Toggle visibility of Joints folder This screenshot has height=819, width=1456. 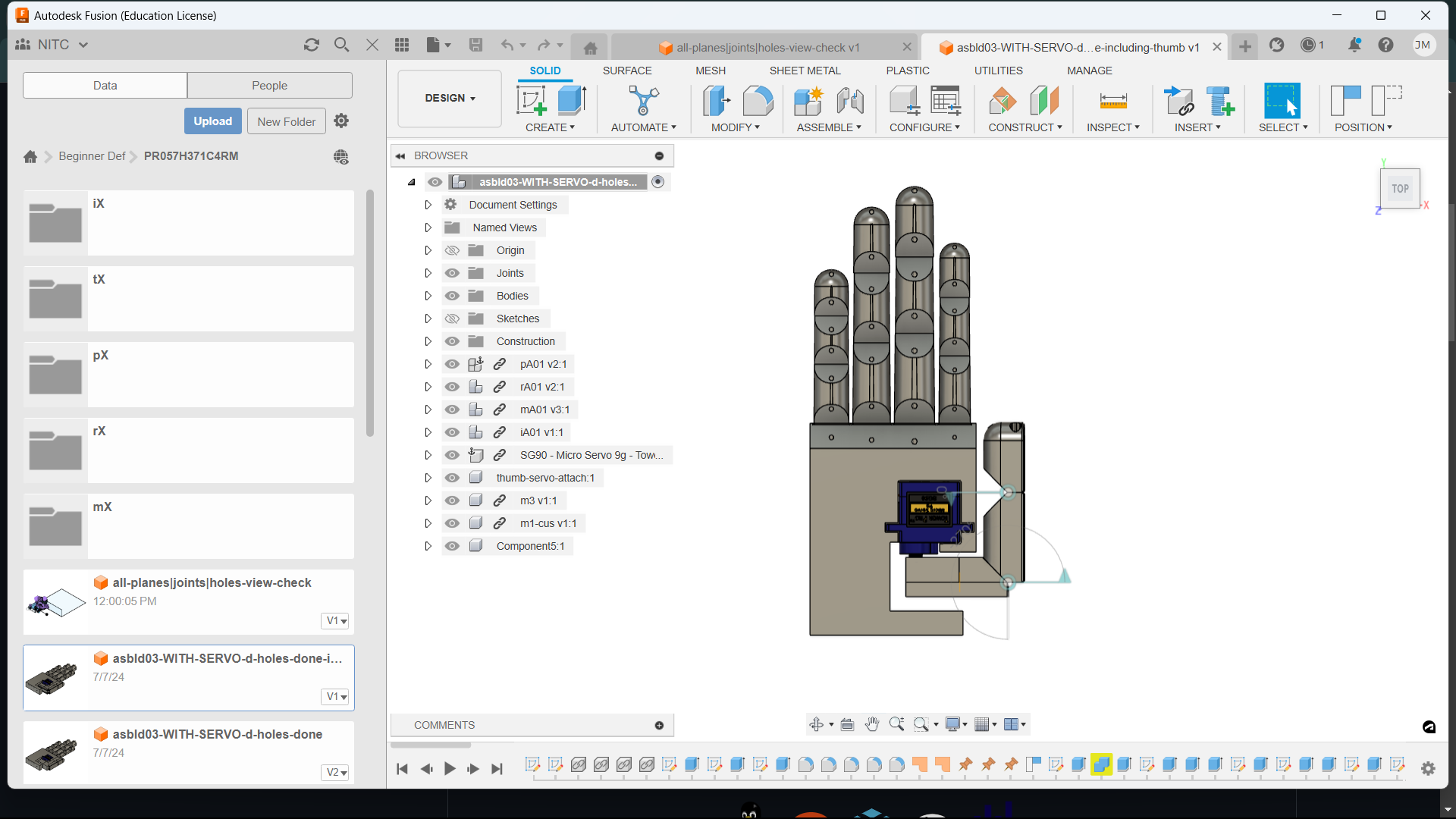point(452,272)
